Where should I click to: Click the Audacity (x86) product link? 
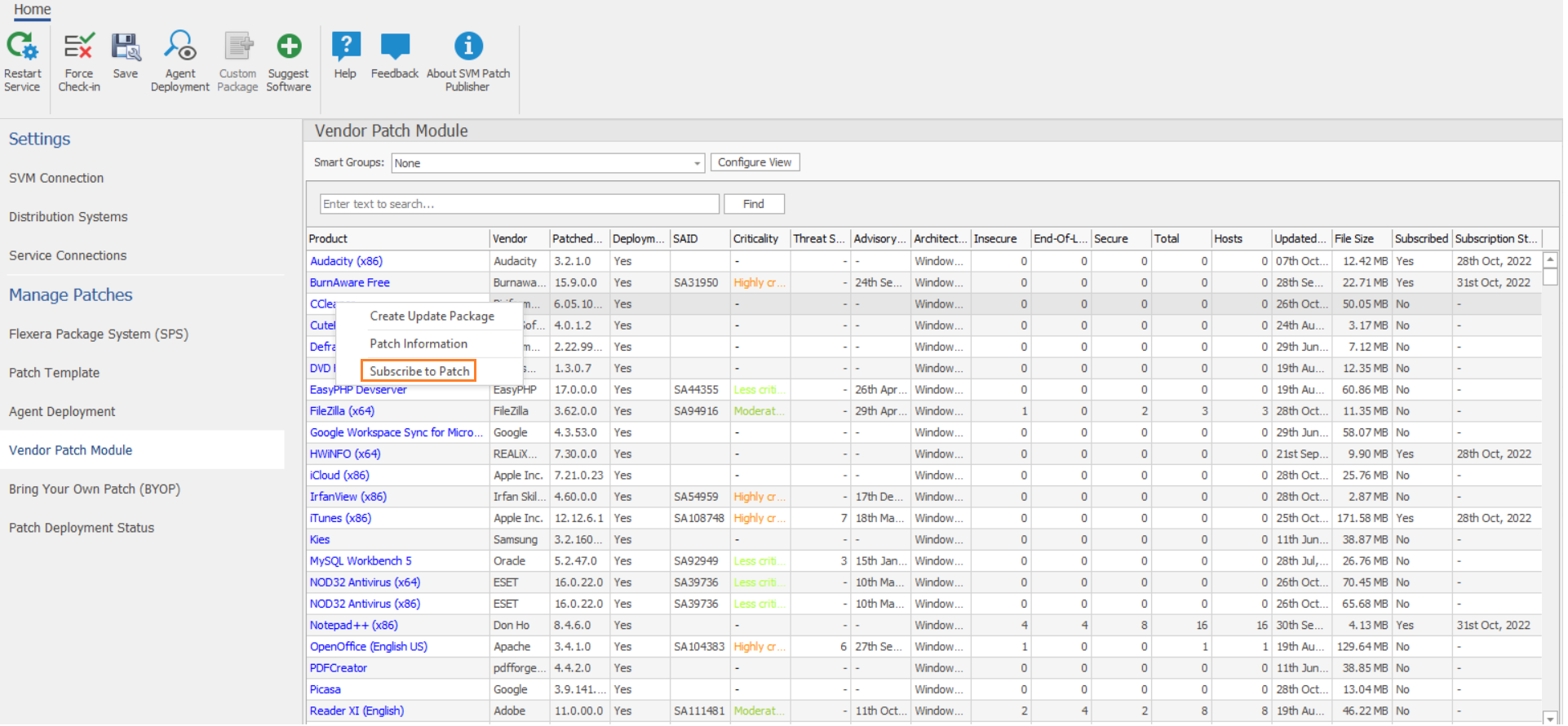(x=346, y=262)
